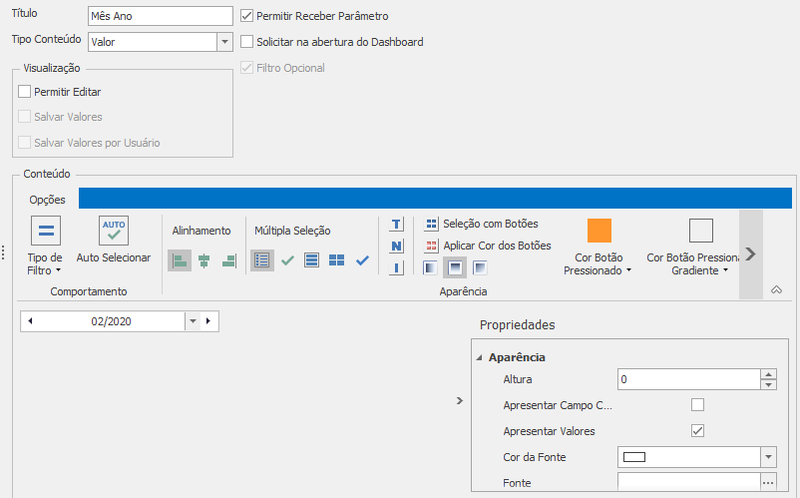
Task: Toggle the I italic appearance icon
Action: pos(396,268)
